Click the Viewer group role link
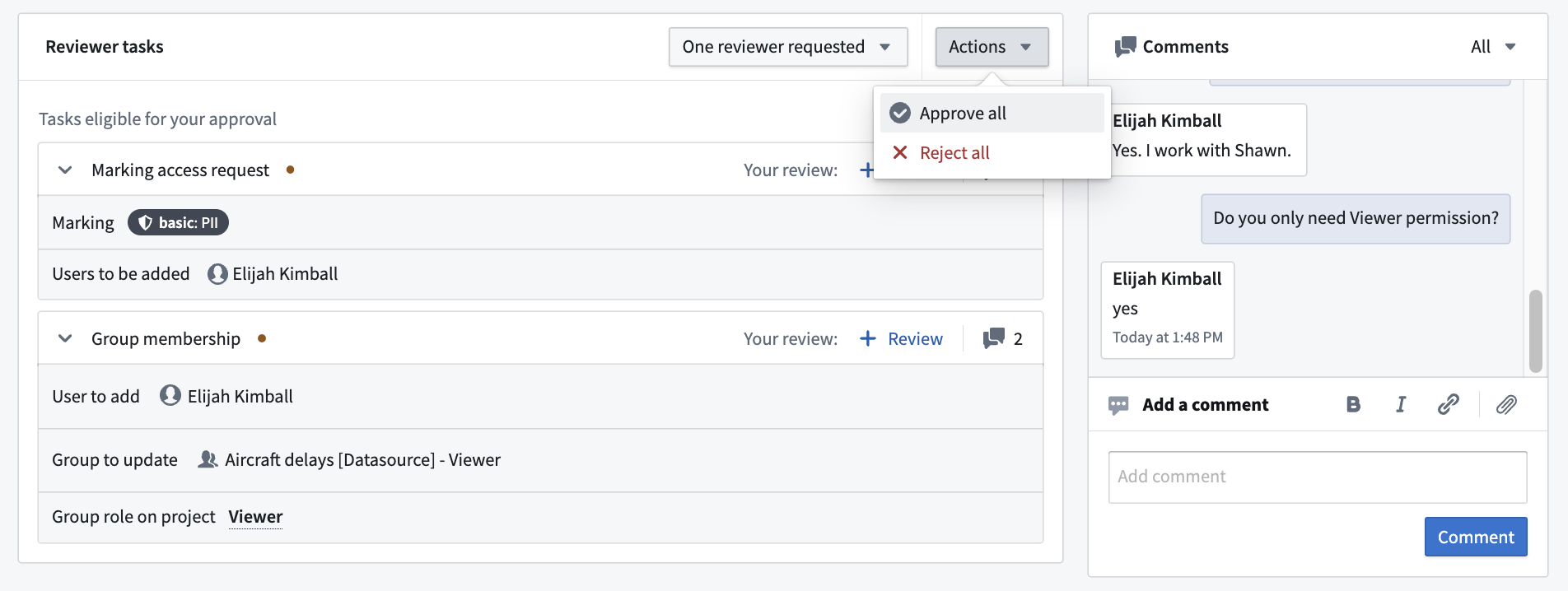The image size is (1568, 591). (x=255, y=517)
